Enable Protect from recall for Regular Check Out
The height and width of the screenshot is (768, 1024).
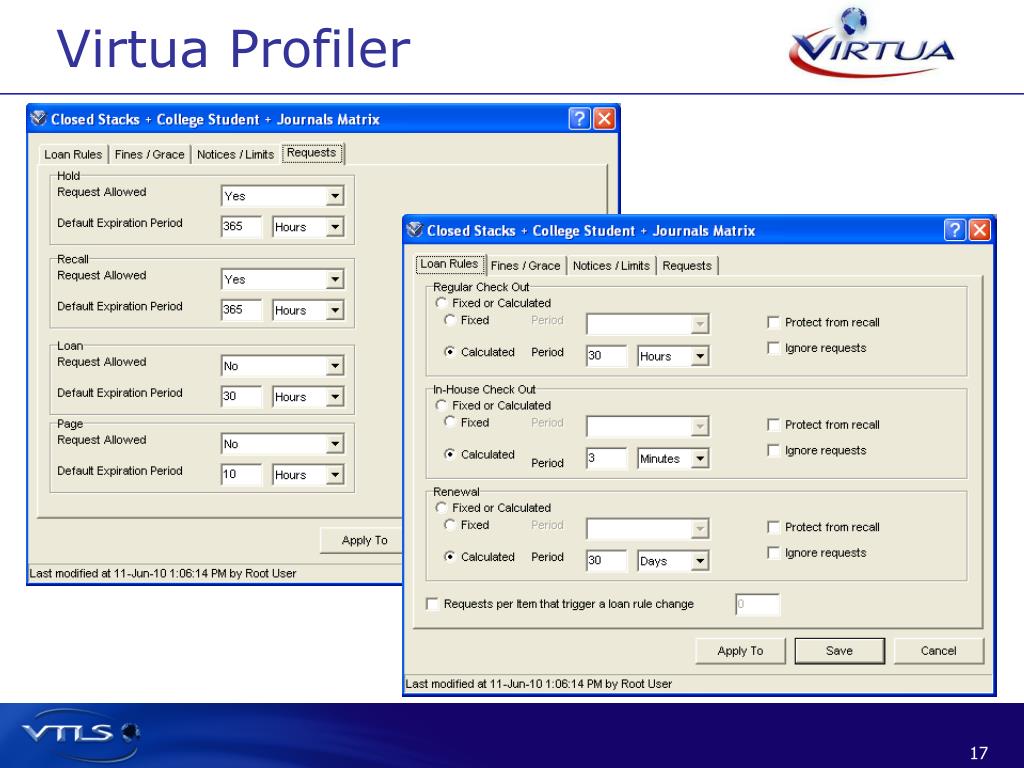click(x=773, y=322)
